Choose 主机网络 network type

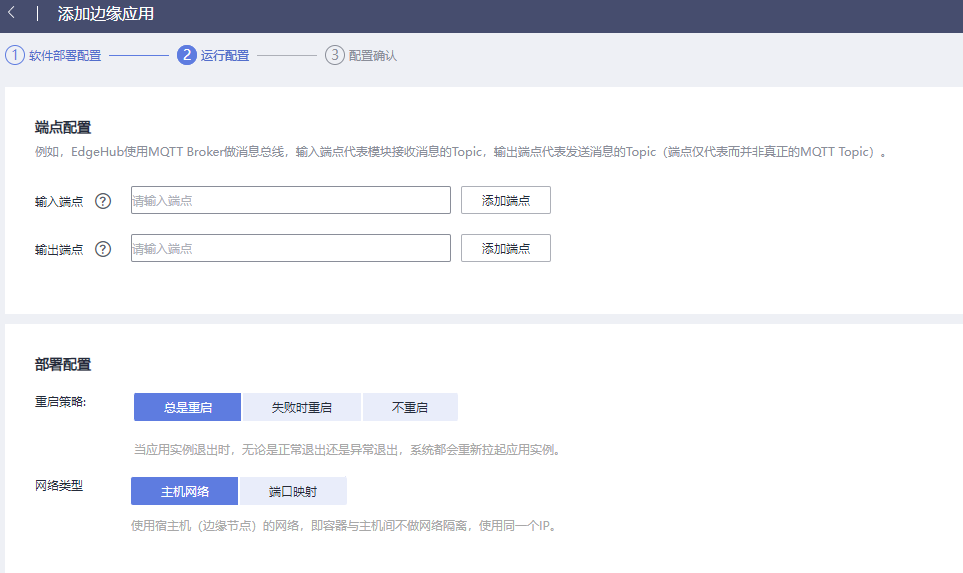coord(184,491)
